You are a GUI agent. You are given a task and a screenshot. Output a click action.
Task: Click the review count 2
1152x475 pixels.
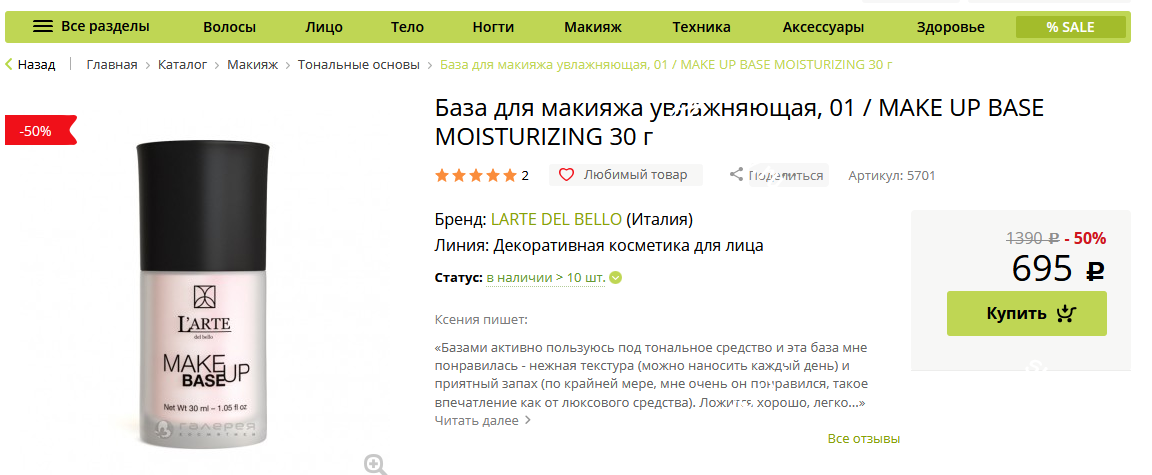tap(525, 175)
